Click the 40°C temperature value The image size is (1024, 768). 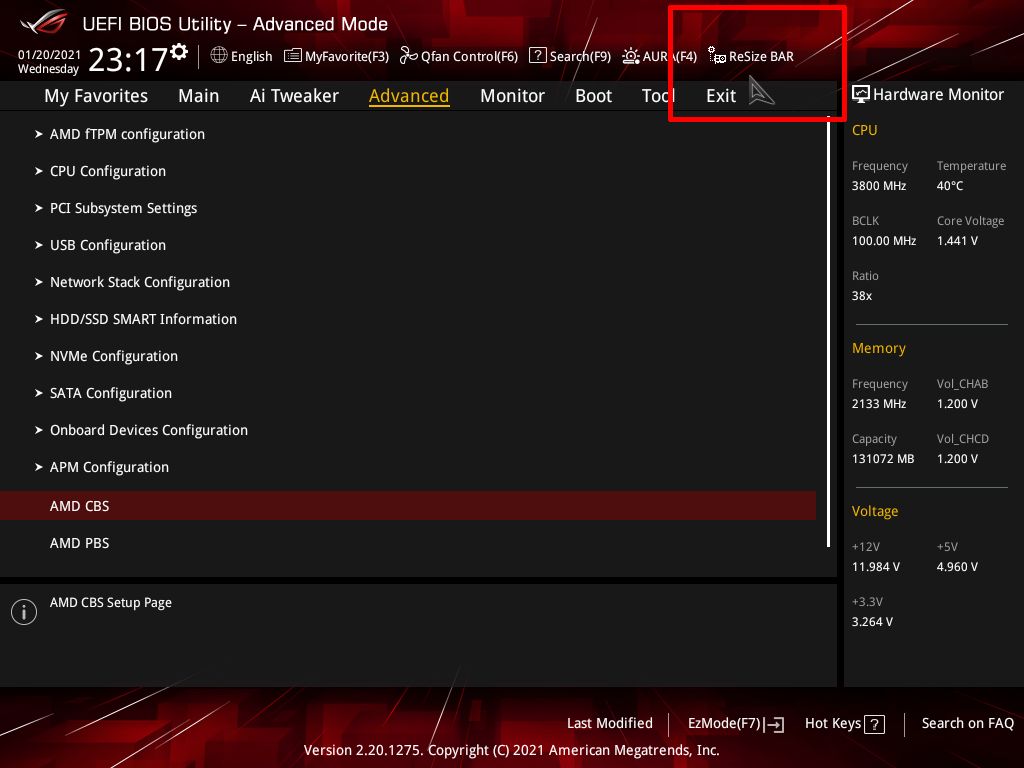(950, 186)
